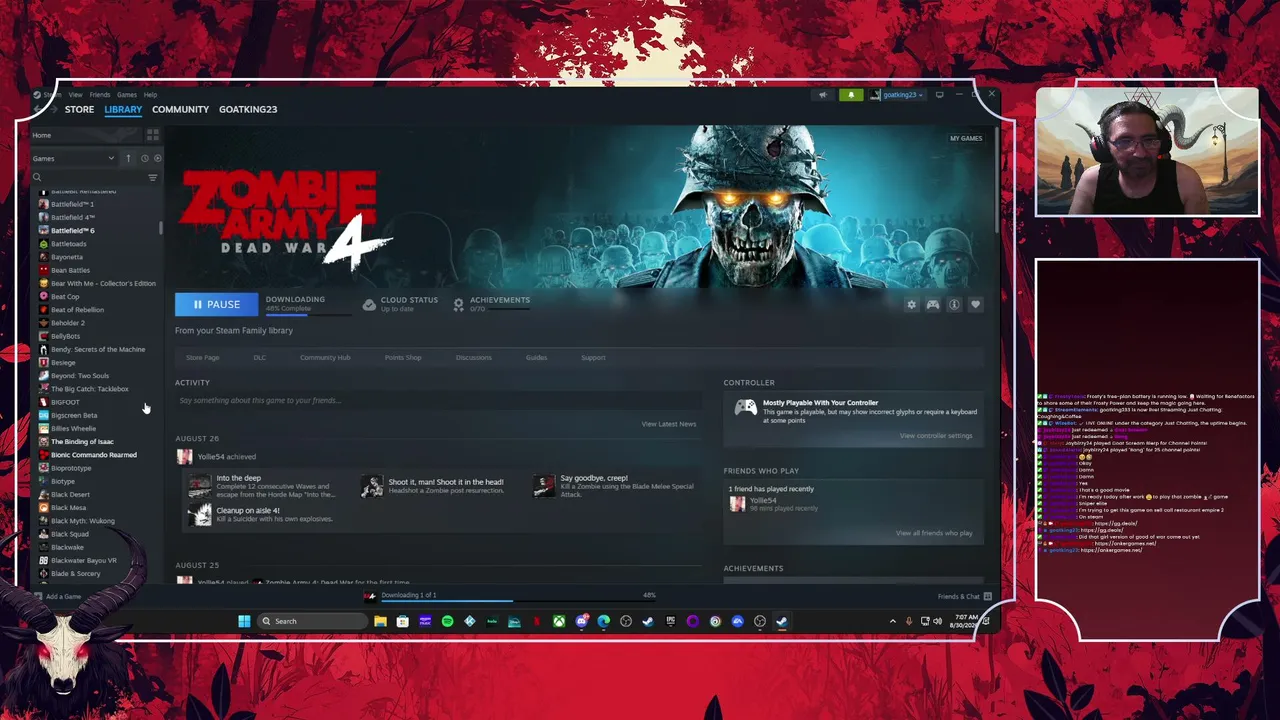1280x720 pixels.
Task: Show game info via the info icon
Action: pyautogui.click(x=954, y=304)
